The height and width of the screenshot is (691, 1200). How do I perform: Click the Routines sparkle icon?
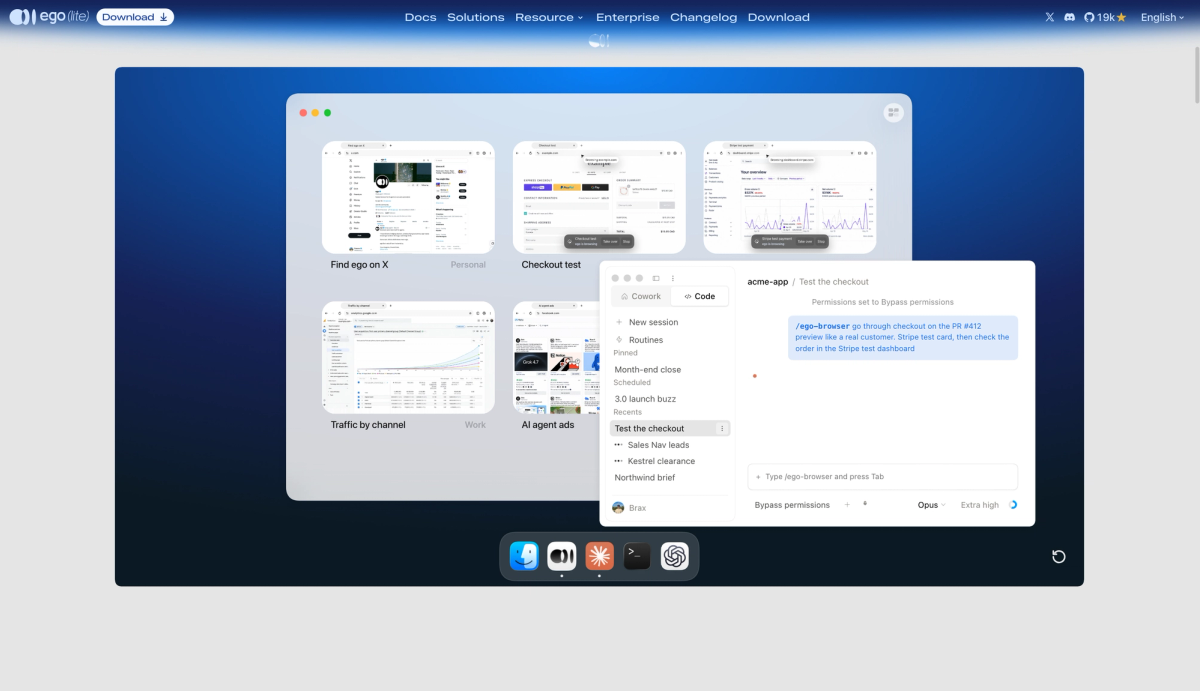(620, 340)
